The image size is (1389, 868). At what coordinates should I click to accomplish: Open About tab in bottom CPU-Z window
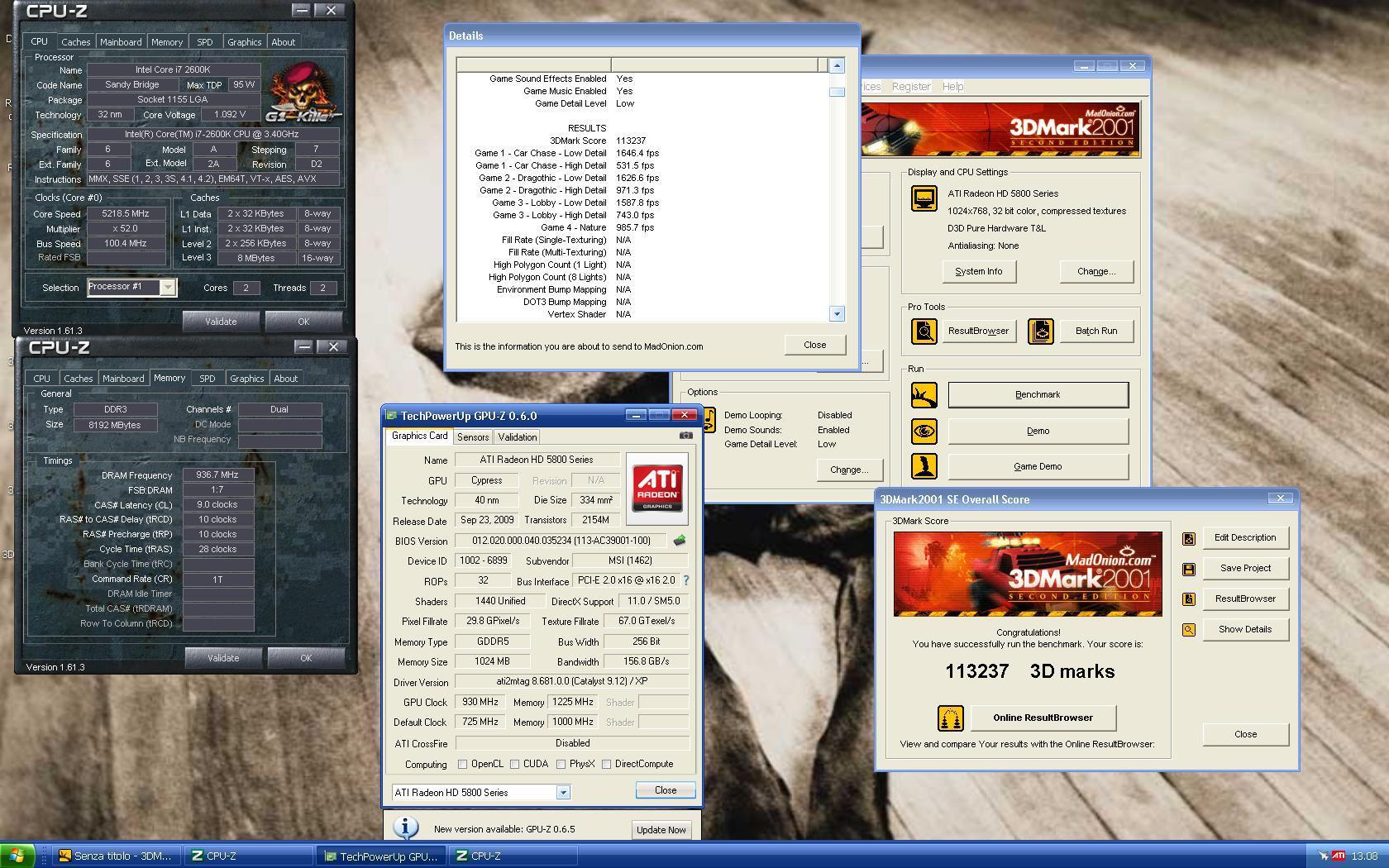click(285, 378)
